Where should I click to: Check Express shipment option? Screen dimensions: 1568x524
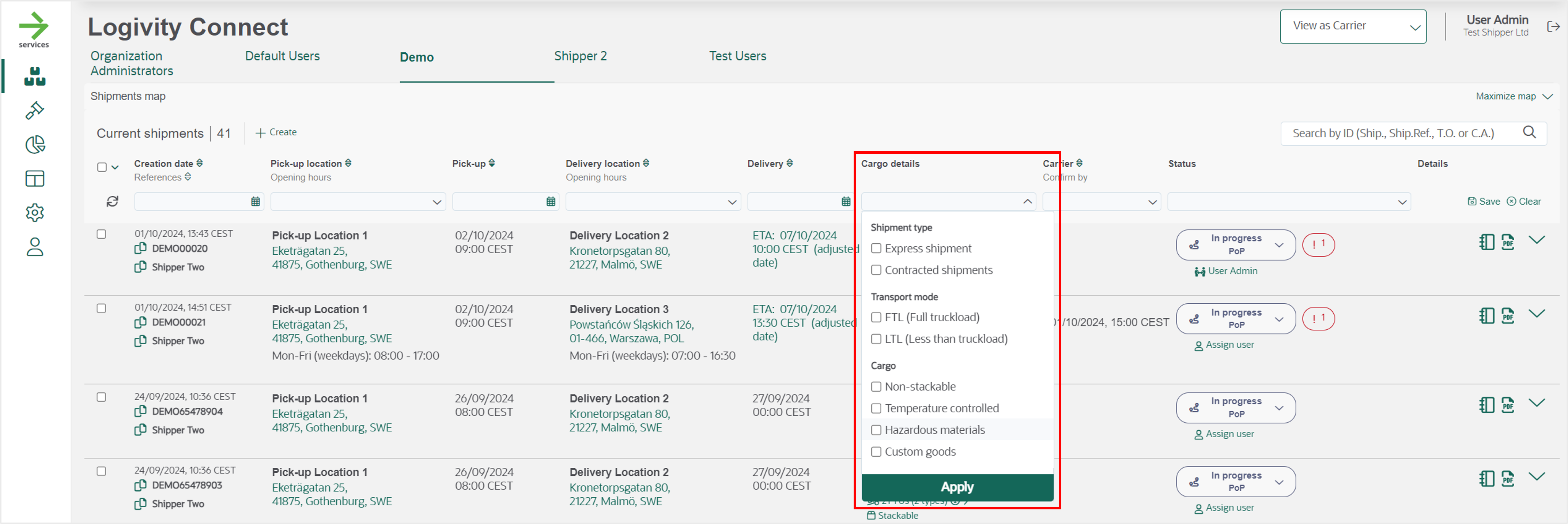(x=876, y=248)
